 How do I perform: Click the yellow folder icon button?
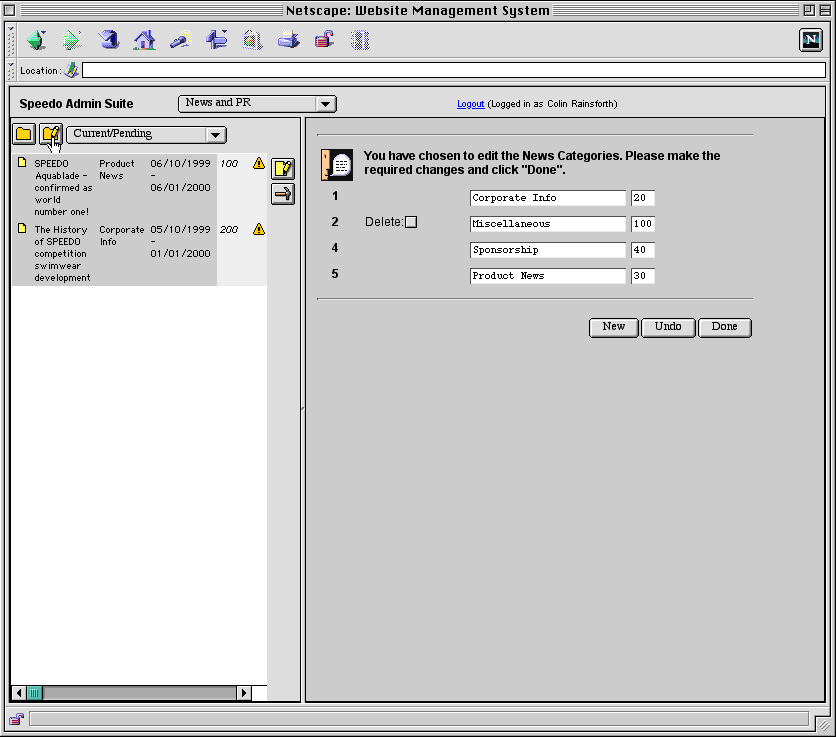pyautogui.click(x=24, y=134)
